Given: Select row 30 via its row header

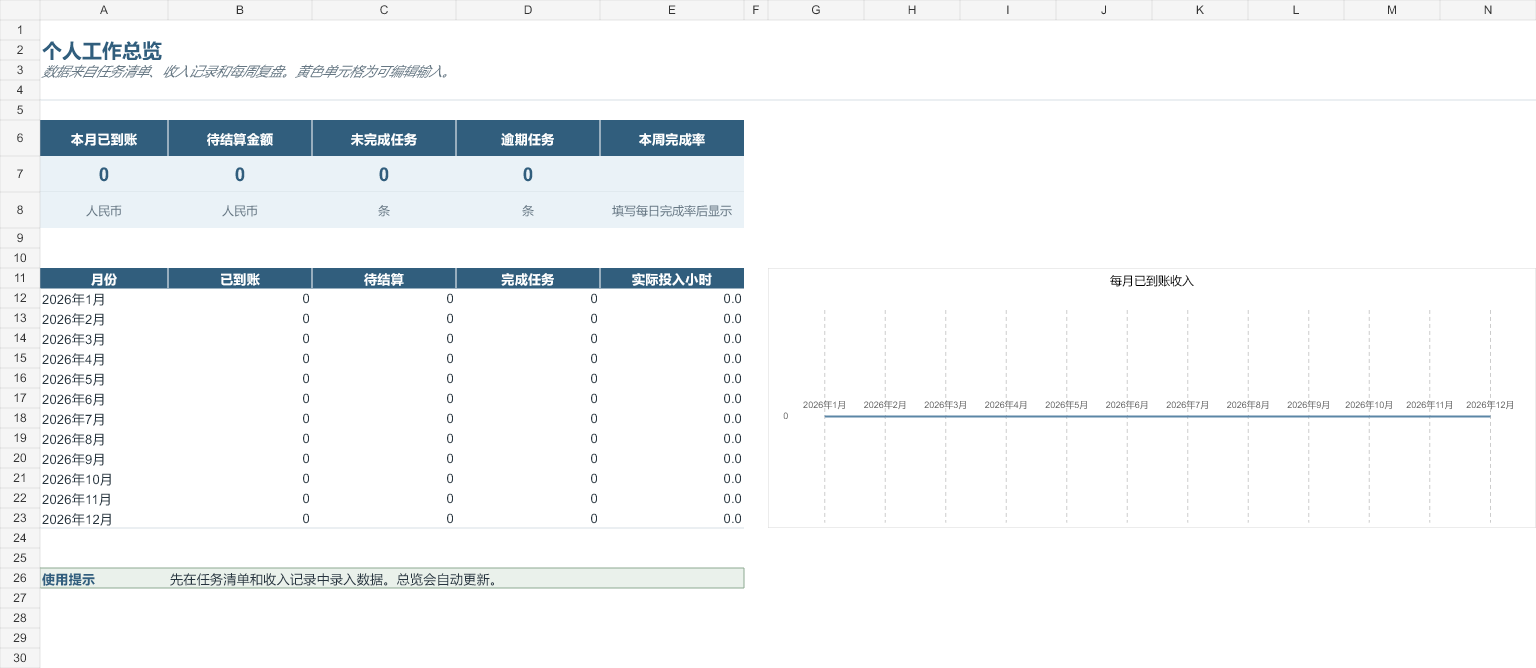Looking at the screenshot, I should point(20,658).
